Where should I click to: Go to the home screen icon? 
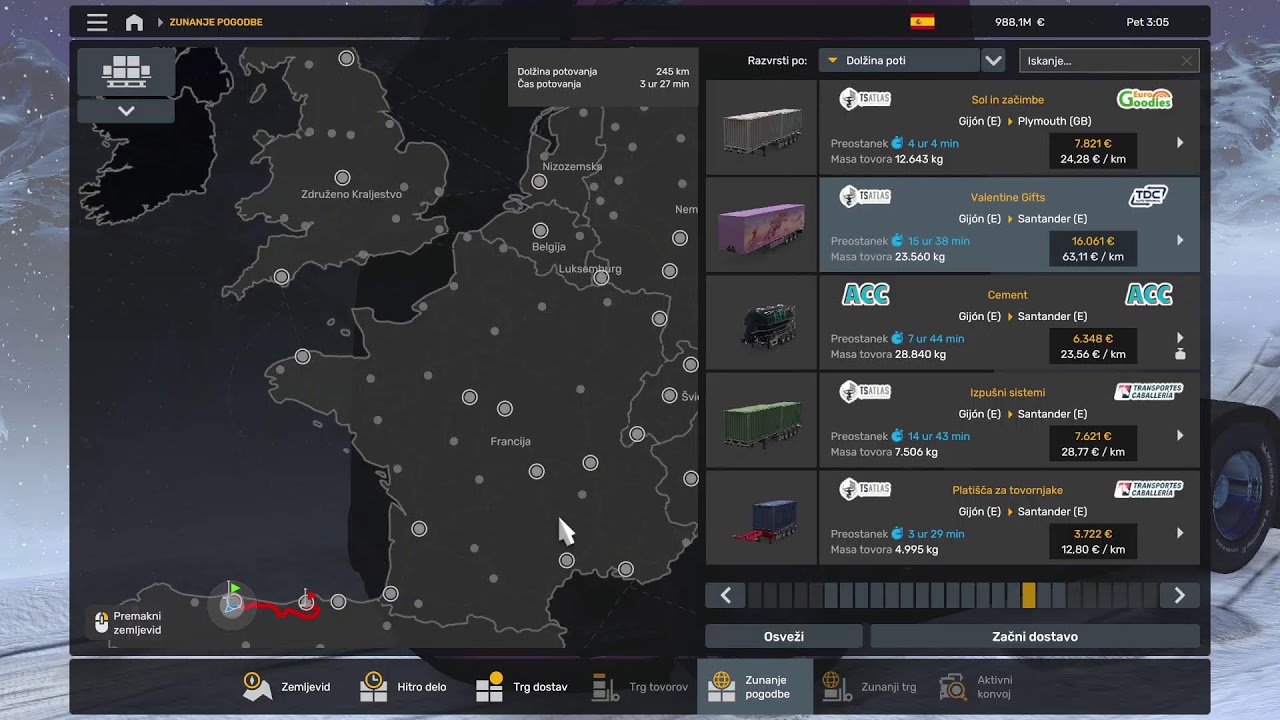[x=134, y=22]
